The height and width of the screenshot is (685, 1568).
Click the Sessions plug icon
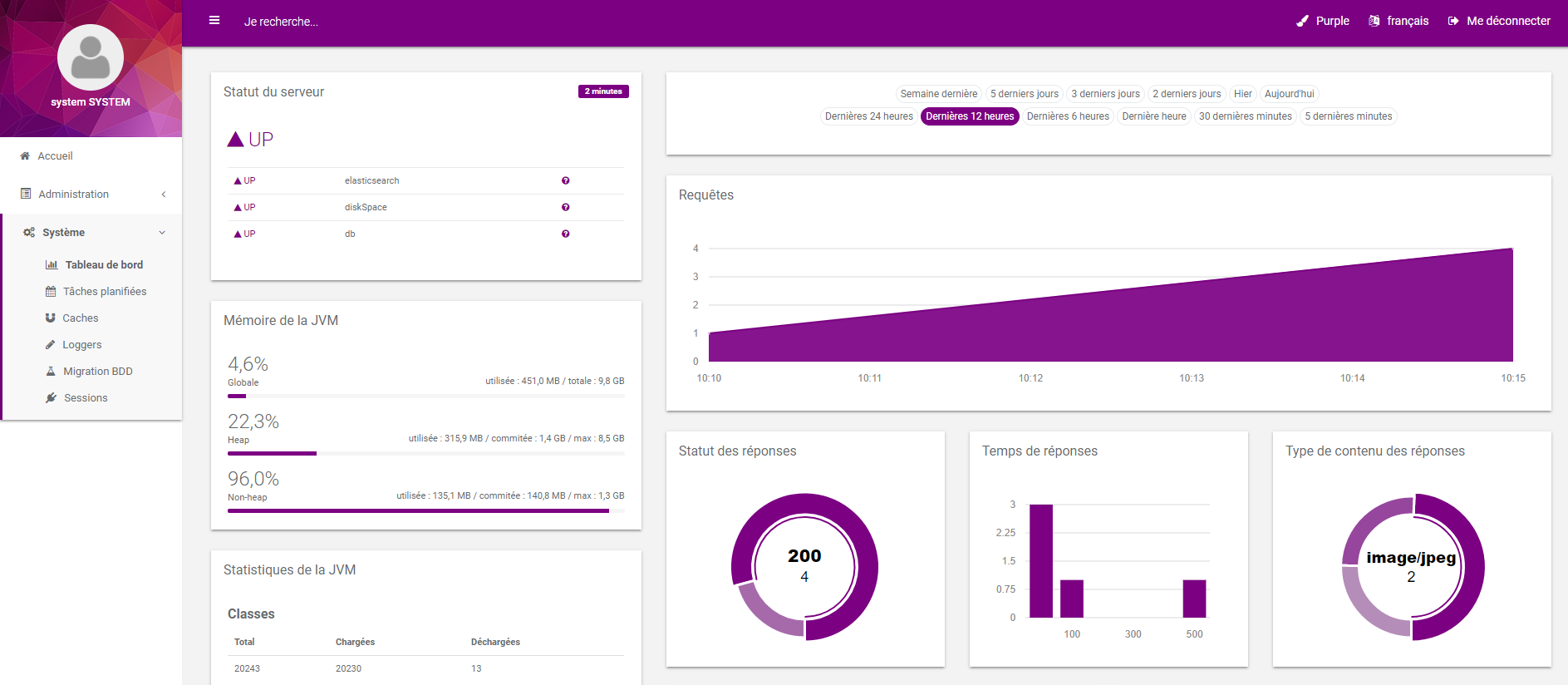click(x=51, y=398)
